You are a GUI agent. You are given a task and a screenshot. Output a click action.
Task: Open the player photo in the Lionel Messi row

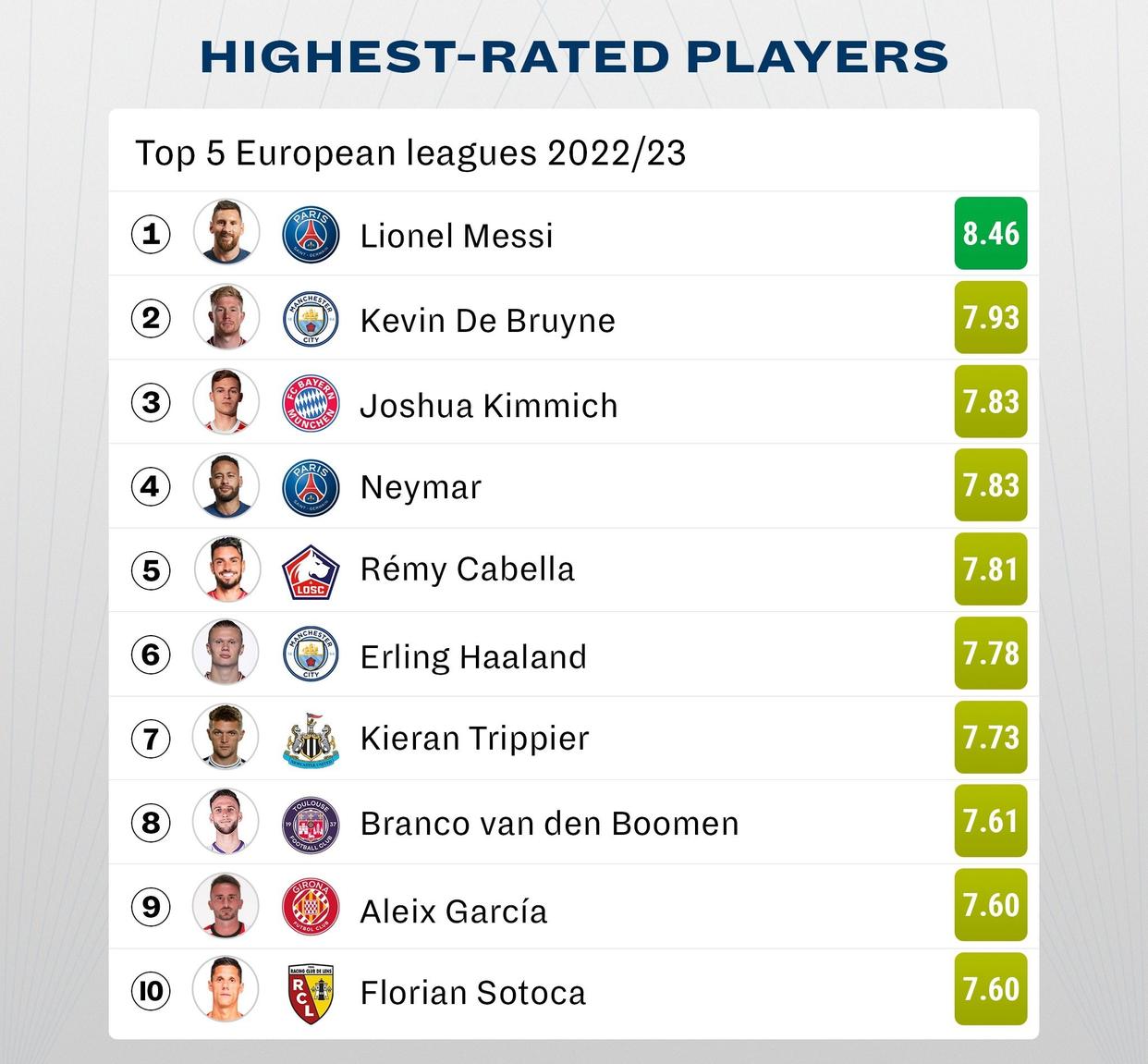coord(226,232)
